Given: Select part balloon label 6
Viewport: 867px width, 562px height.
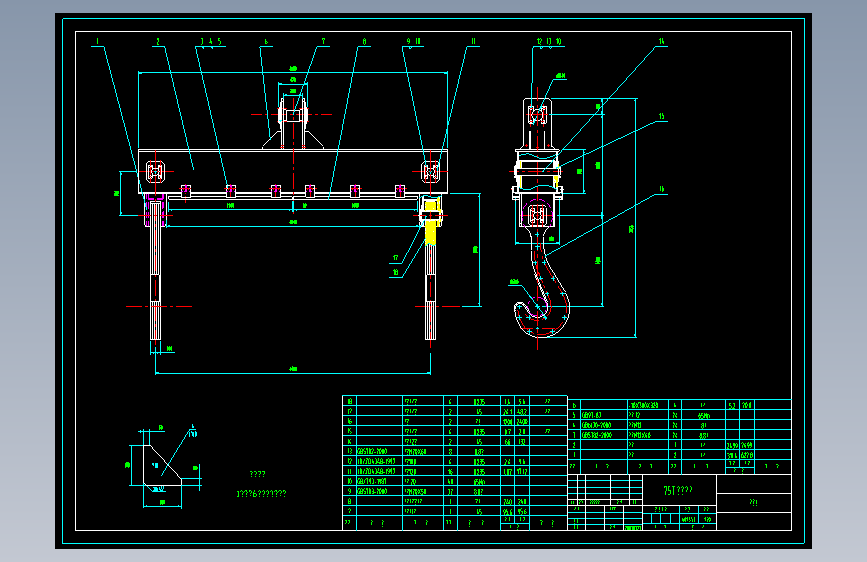Looking at the screenshot, I should pyautogui.click(x=266, y=41).
